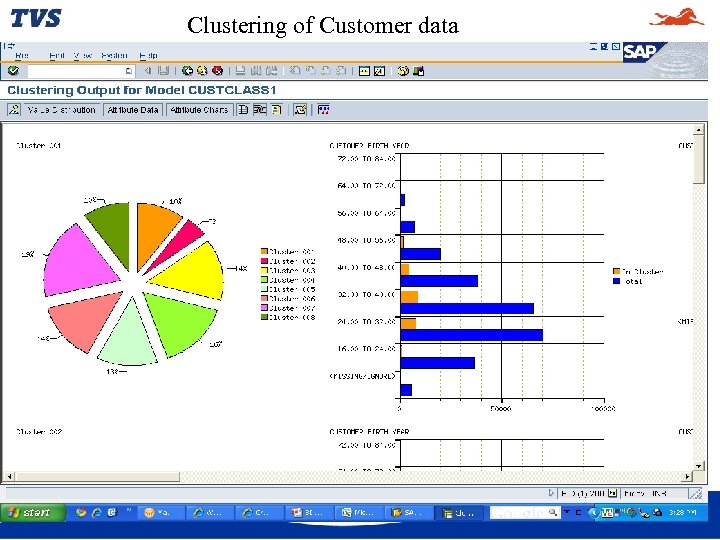Open the SAP system menu icon top-left
The image size is (720, 540).
tap(9, 46)
